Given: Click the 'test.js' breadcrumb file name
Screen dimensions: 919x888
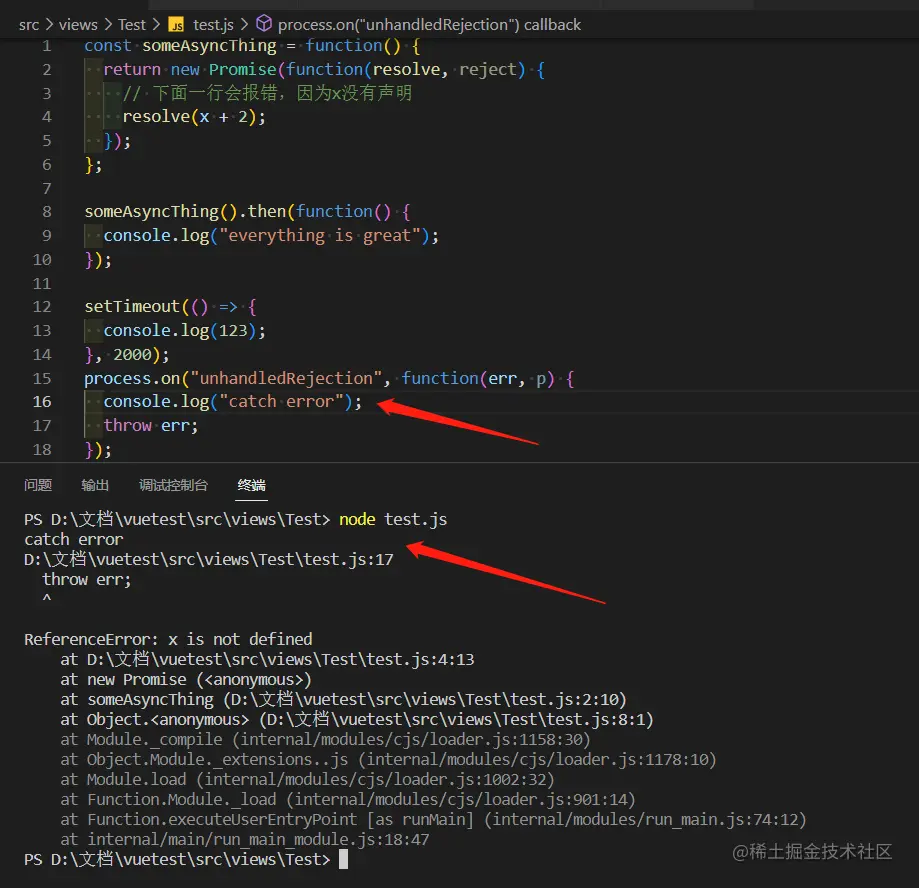Looking at the screenshot, I should 213,25.
